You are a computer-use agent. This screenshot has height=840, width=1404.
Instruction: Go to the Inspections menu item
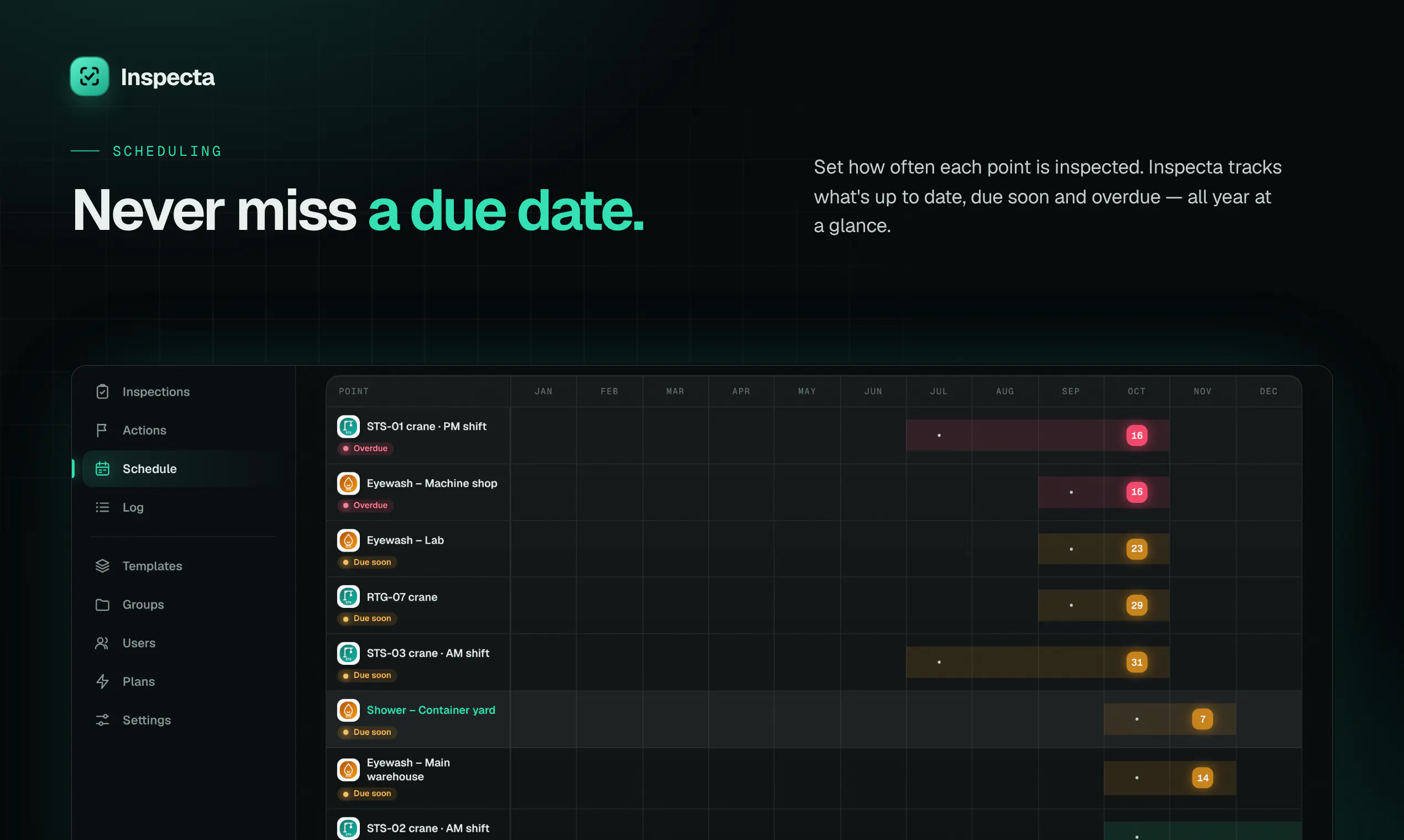184,392
